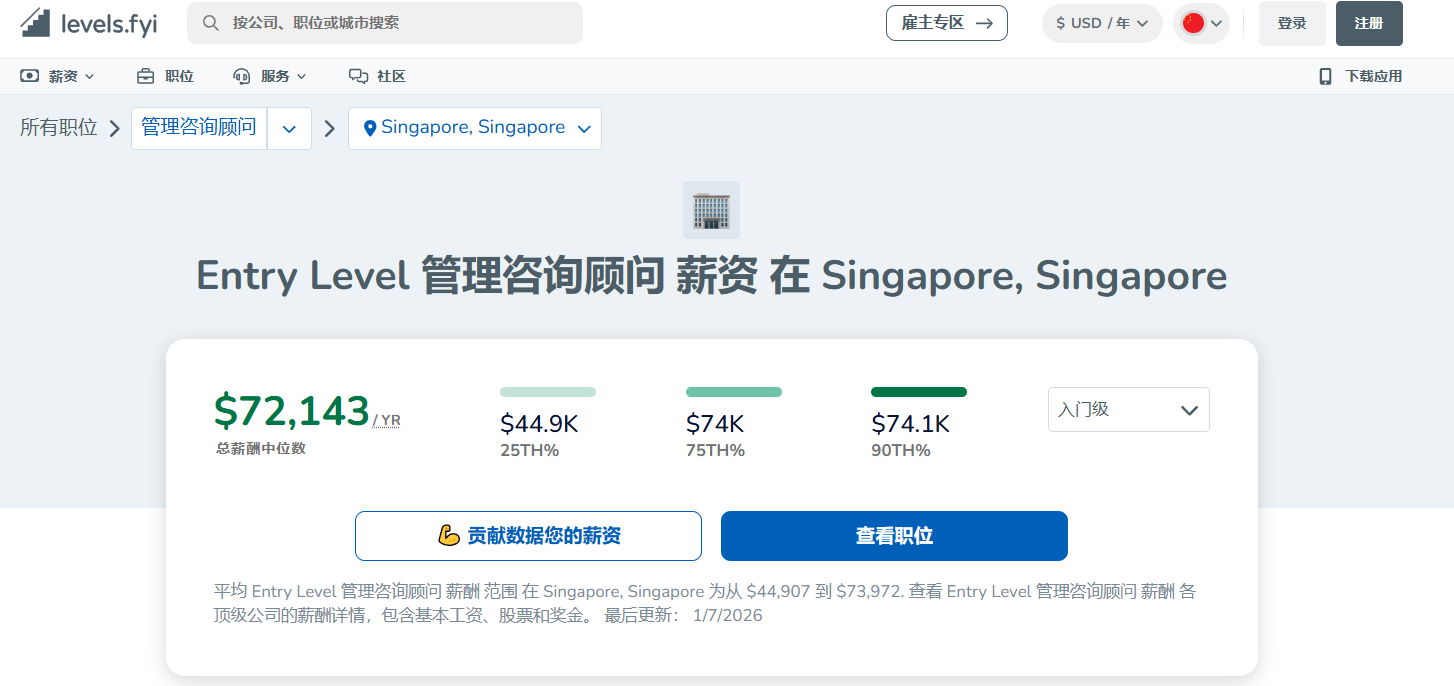Click the levels.fyi logo icon

click(35, 23)
